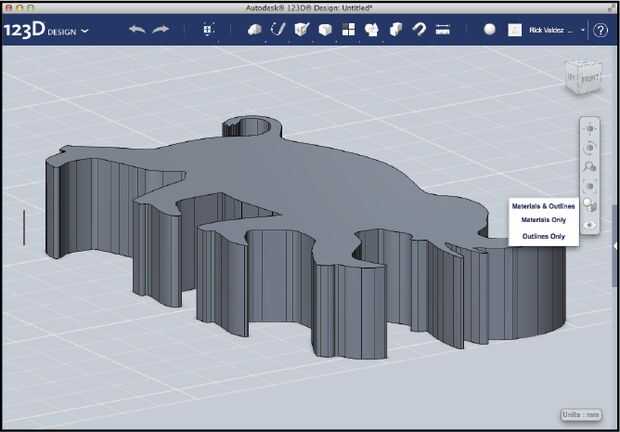Undo the last action
The height and width of the screenshot is (432, 620).
pyautogui.click(x=137, y=29)
